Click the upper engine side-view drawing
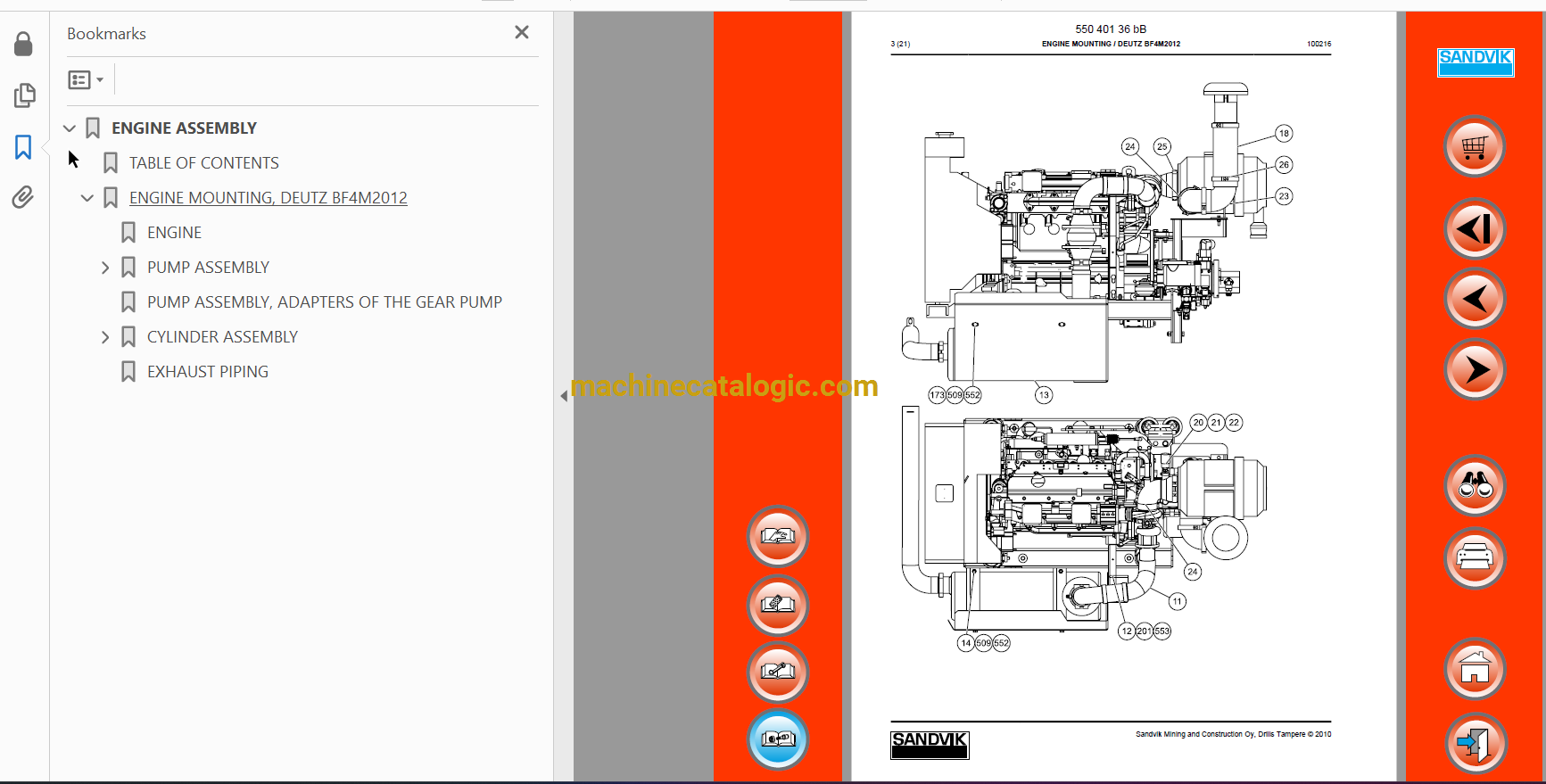 point(1084,234)
